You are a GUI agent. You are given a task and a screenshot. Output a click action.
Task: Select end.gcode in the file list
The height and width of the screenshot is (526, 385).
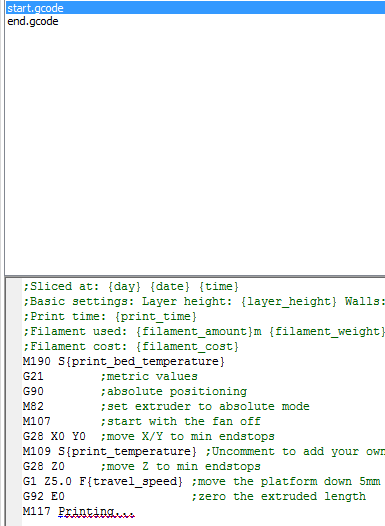click(33, 21)
